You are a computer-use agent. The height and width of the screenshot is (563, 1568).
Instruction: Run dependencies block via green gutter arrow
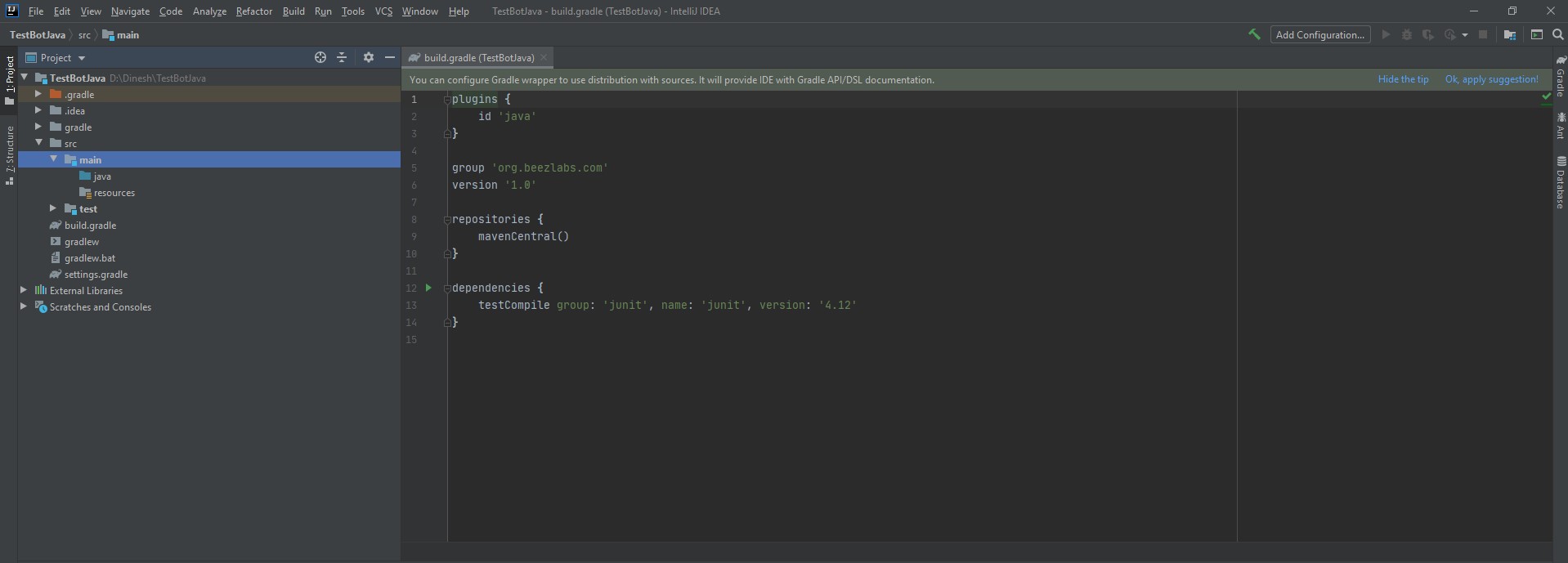[428, 288]
